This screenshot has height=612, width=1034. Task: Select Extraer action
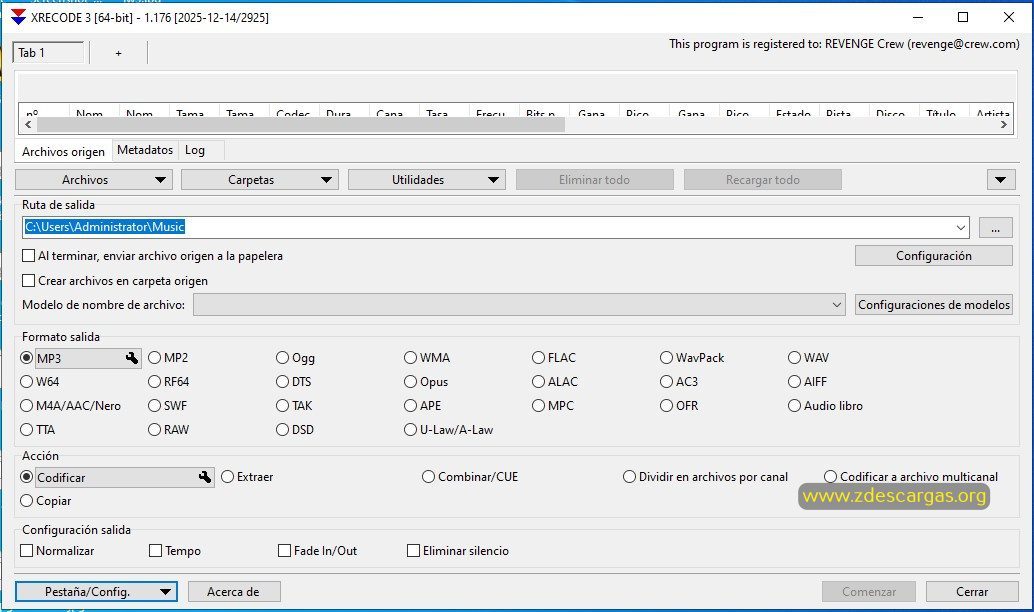click(228, 476)
